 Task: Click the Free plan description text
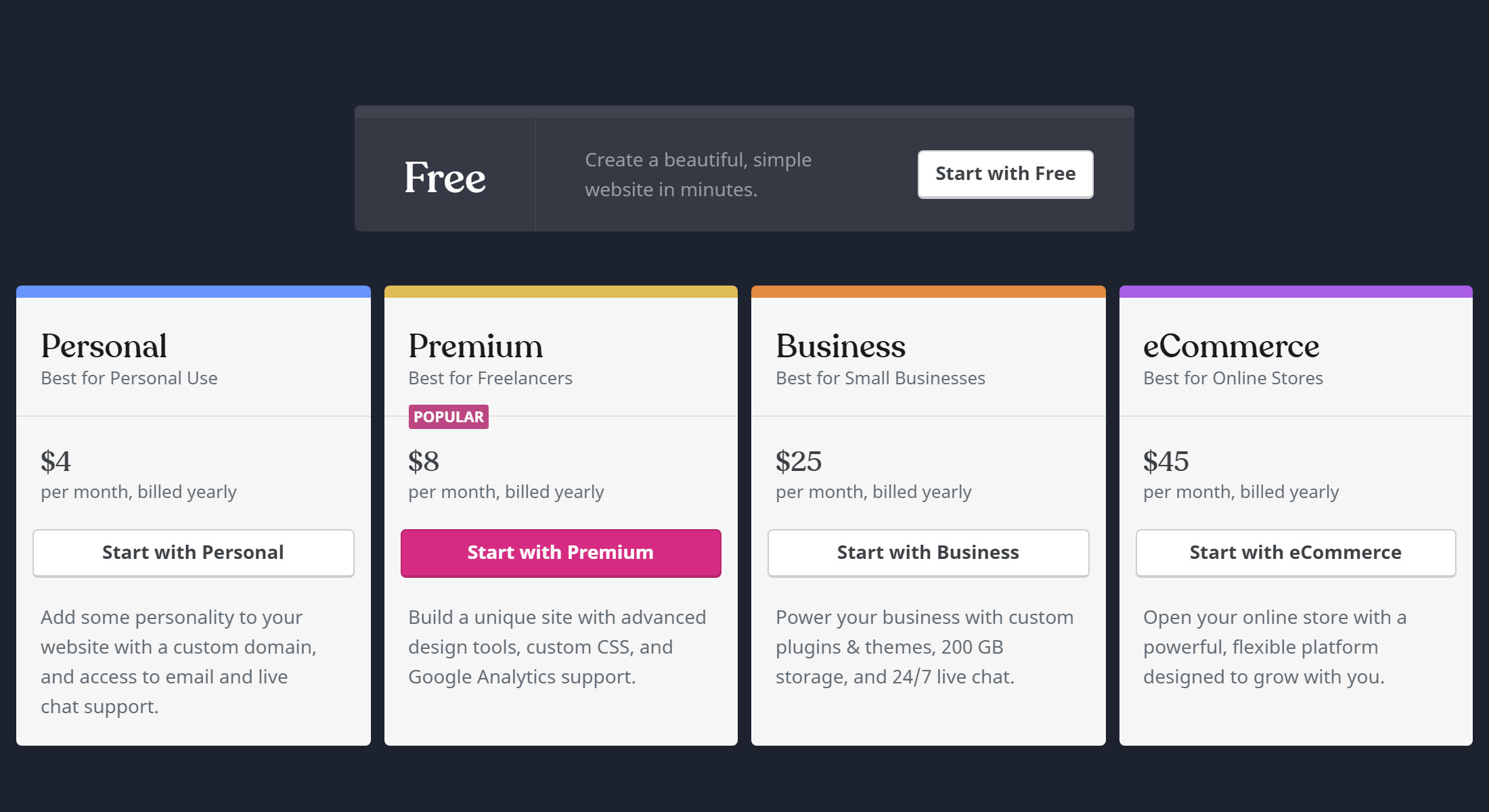698,175
